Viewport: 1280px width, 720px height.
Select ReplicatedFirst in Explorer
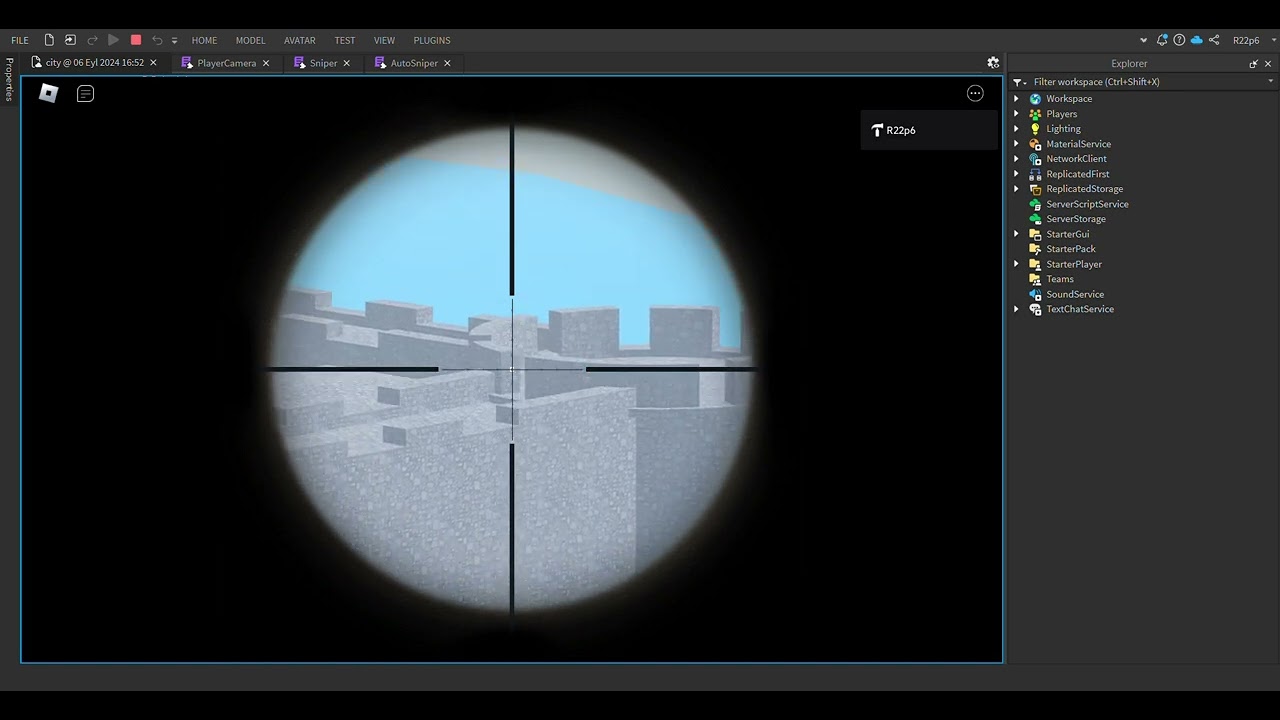(1077, 174)
